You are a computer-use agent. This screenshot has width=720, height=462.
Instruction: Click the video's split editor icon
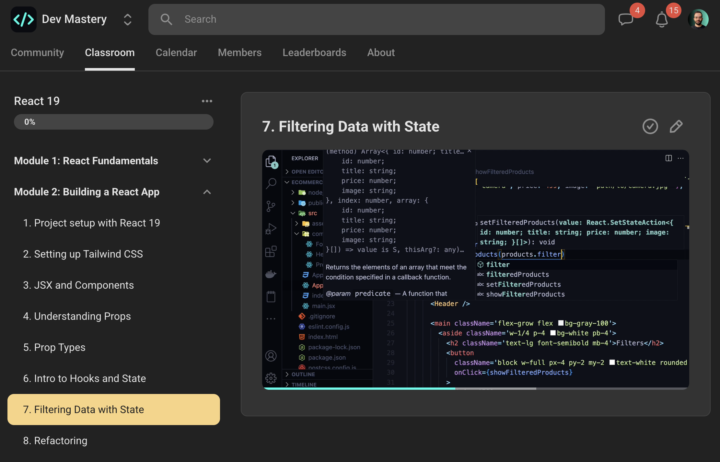point(669,158)
